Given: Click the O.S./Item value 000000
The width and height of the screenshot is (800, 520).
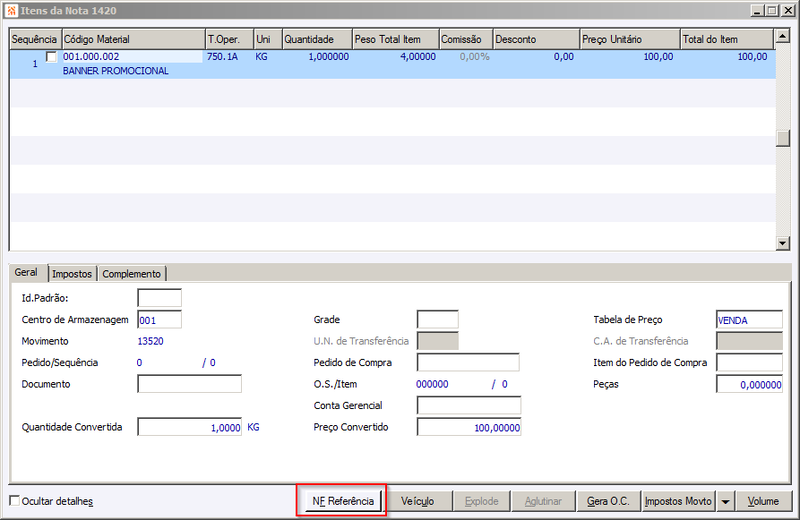Looking at the screenshot, I should coord(432,384).
